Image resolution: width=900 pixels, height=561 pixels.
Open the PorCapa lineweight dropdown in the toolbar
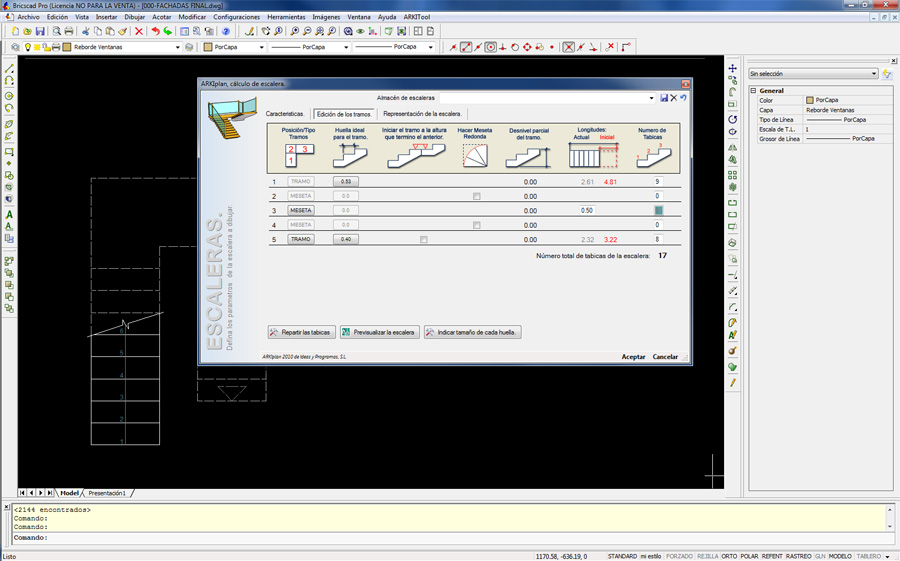coord(430,47)
